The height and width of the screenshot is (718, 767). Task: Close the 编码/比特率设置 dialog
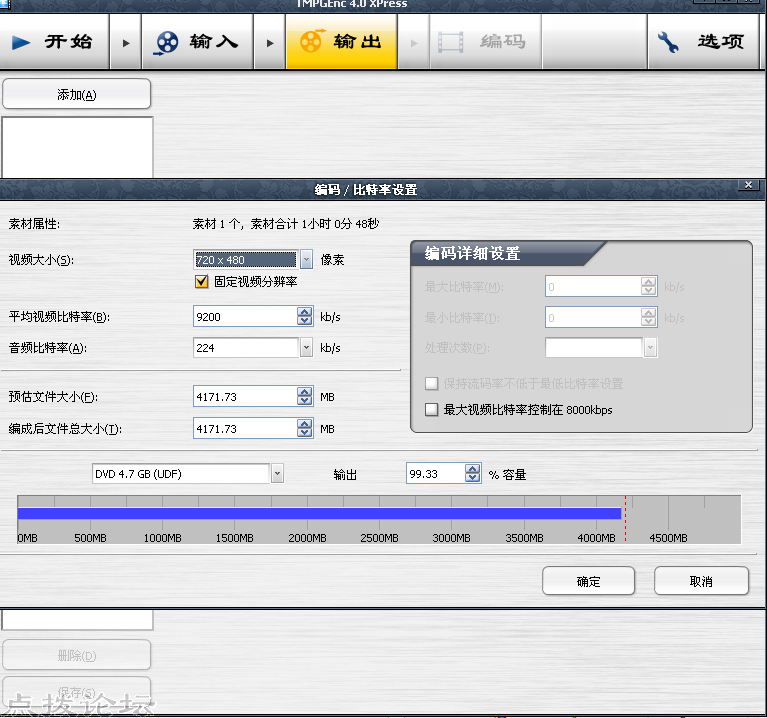pyautogui.click(x=748, y=185)
